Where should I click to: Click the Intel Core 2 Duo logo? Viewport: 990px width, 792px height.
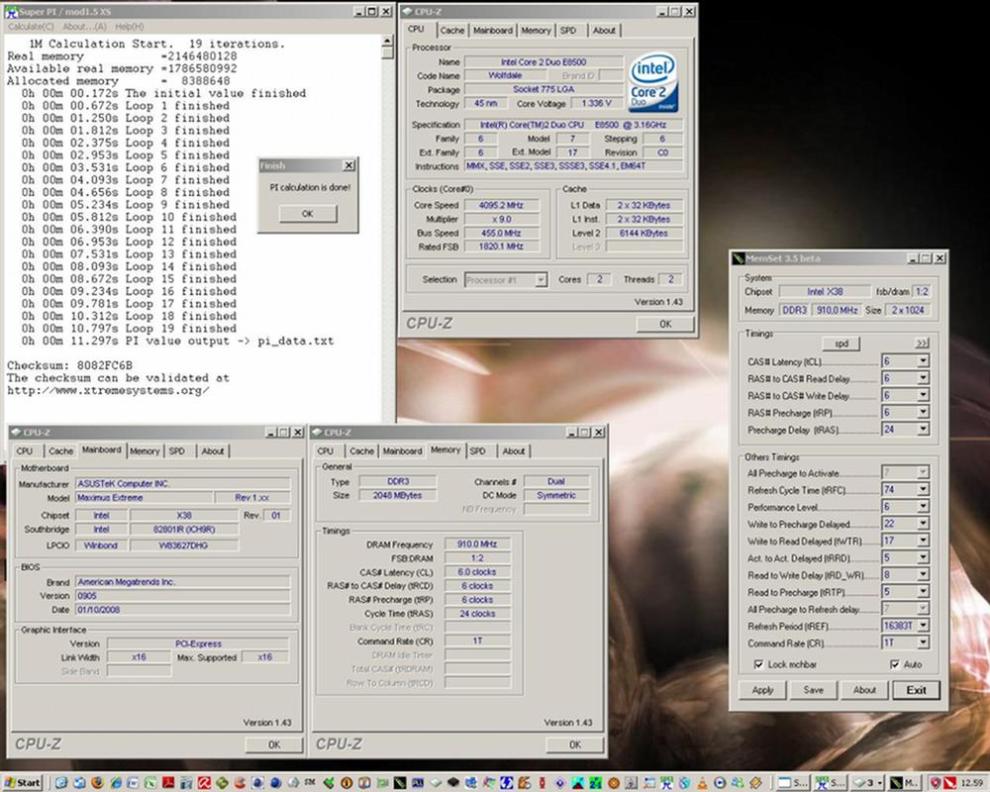[x=655, y=82]
